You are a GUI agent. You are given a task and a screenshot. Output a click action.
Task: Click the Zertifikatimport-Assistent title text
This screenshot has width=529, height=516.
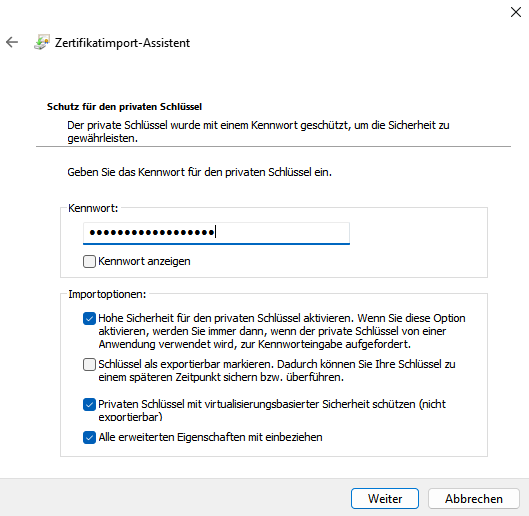click(122, 43)
